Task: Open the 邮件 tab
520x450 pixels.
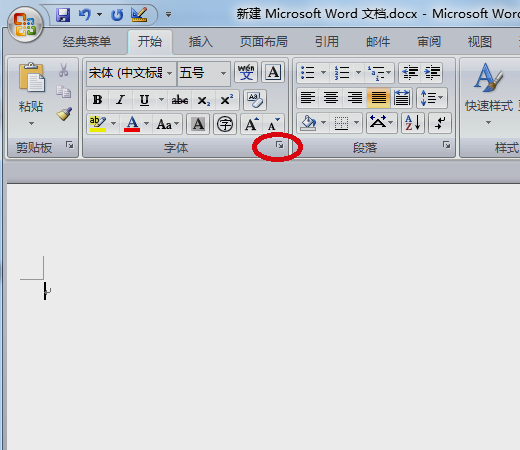Action: [378, 42]
